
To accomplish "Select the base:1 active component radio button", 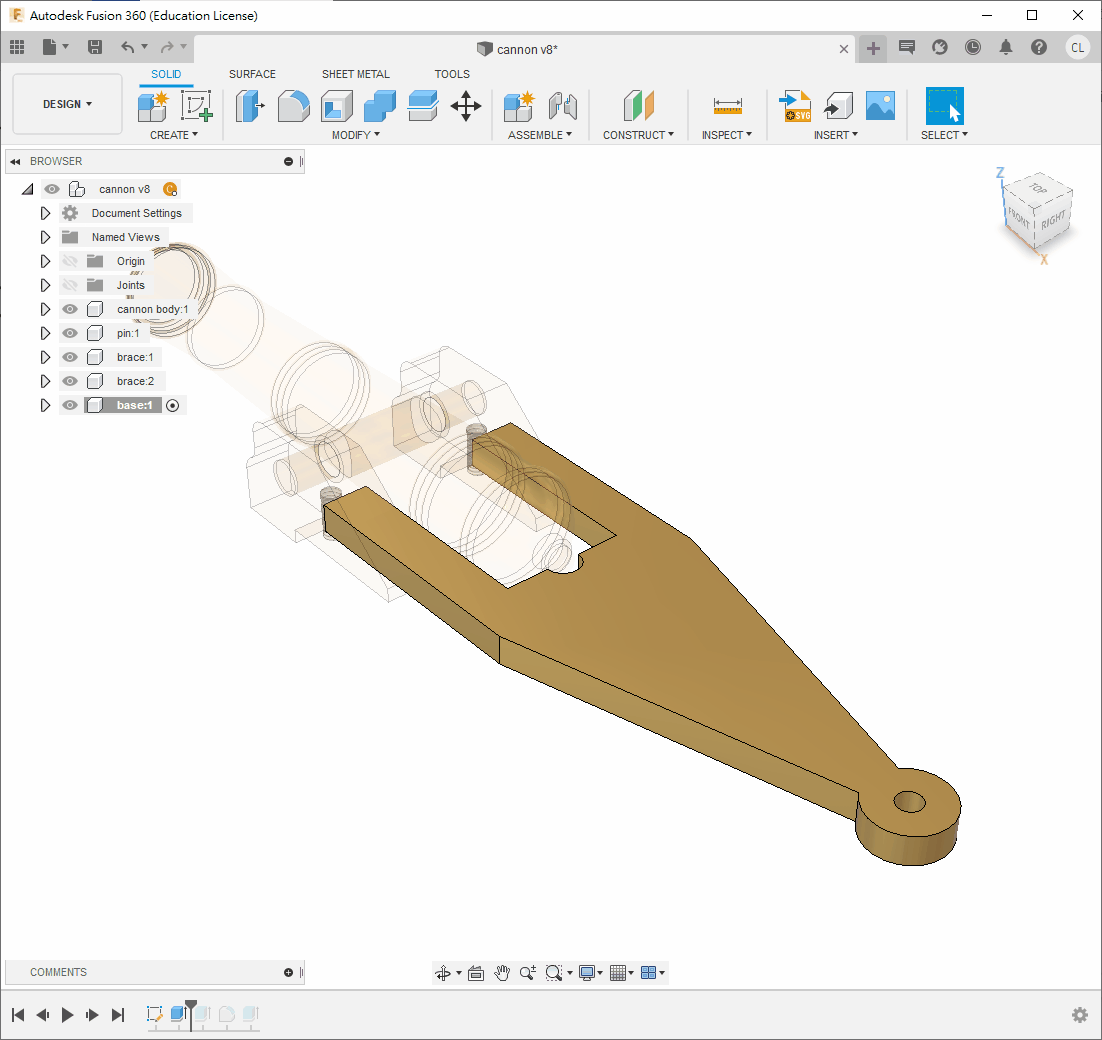I will pos(173,405).
